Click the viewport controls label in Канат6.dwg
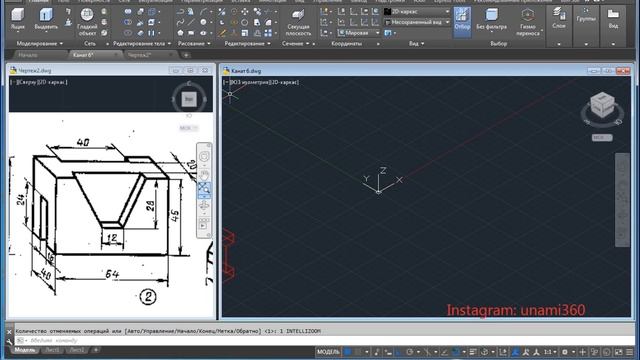The height and width of the screenshot is (360, 640). click(261, 82)
